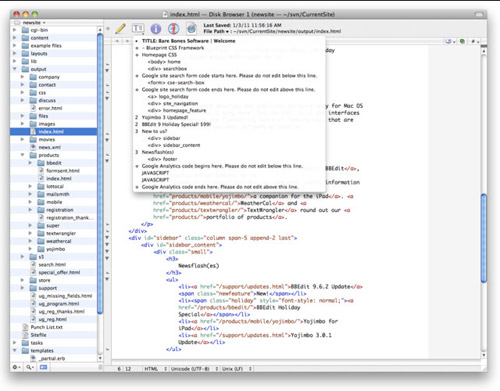
Task: Open the gear action menu below file list
Action: point(16,367)
